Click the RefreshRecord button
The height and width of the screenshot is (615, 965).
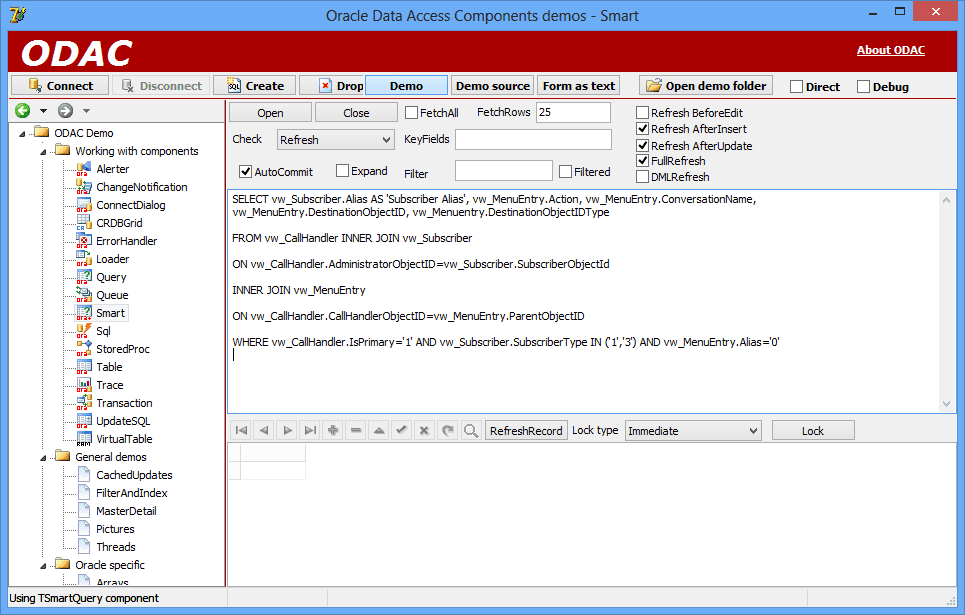coord(526,430)
